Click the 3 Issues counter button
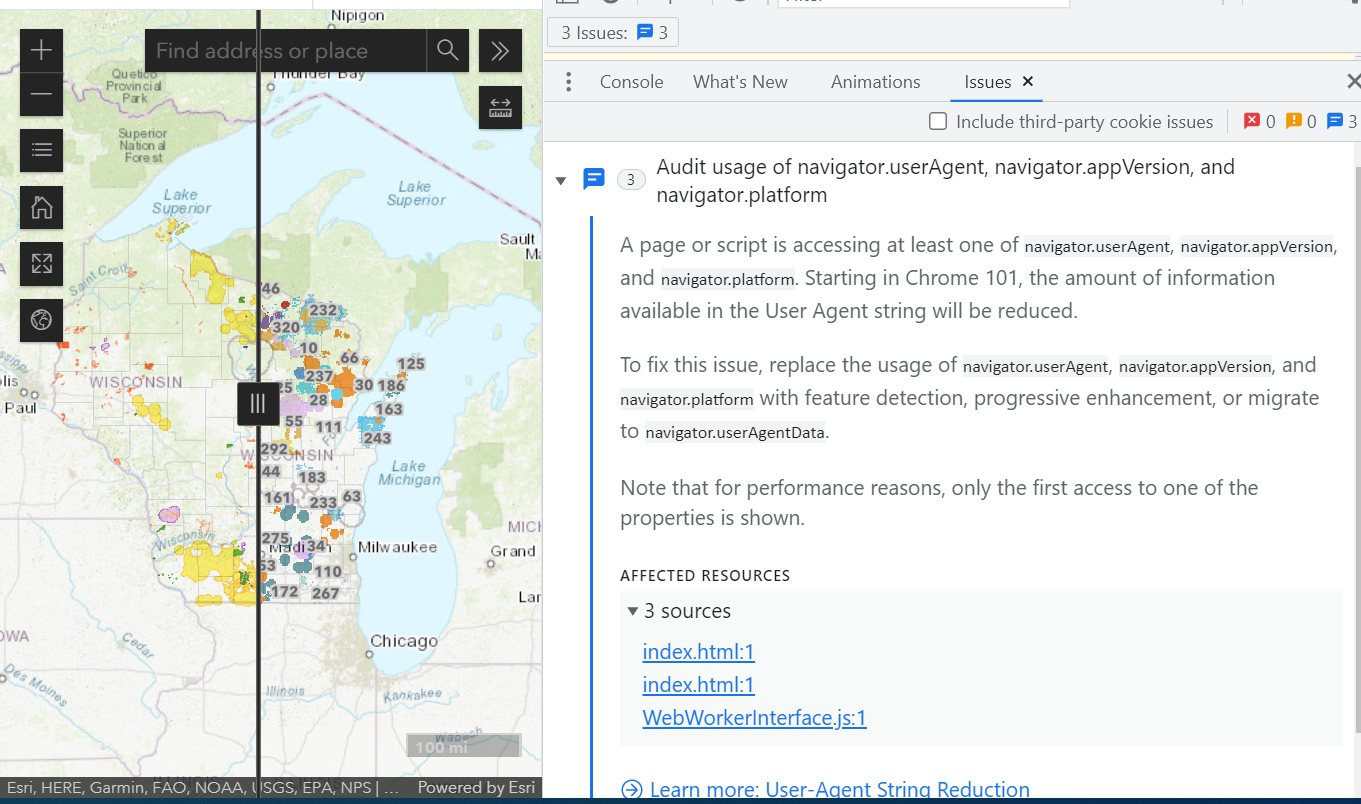The height and width of the screenshot is (804, 1361). [613, 33]
